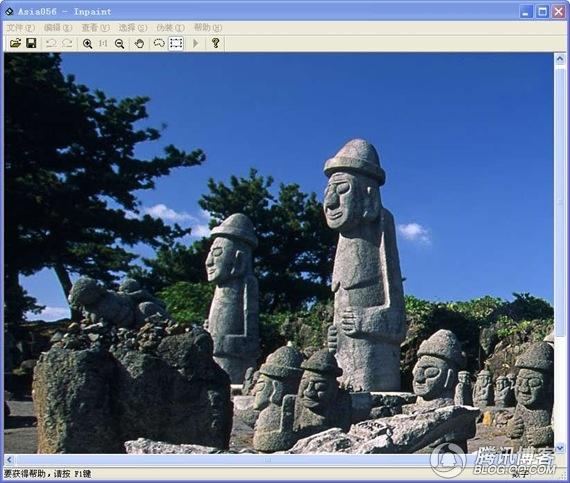Image resolution: width=570 pixels, height=483 pixels.
Task: Click the undo arrow in the toolbar
Action: (x=51, y=43)
